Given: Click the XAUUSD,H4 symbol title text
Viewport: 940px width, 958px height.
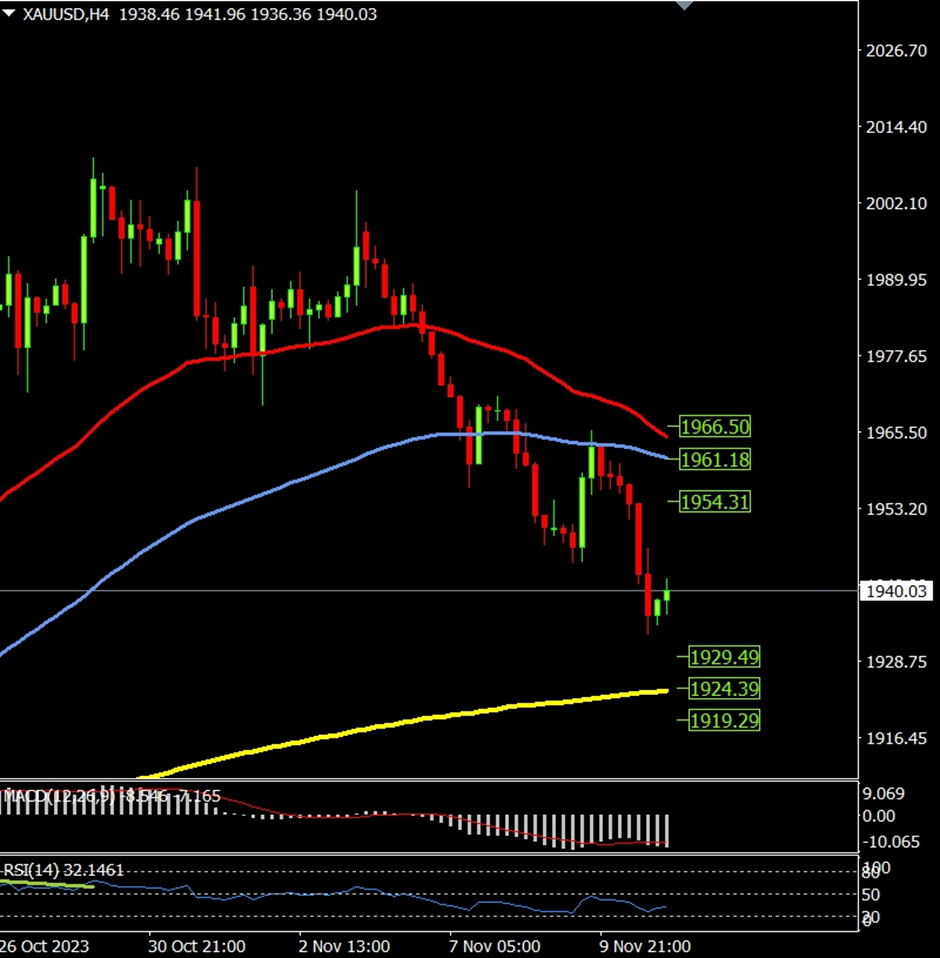Looking at the screenshot, I should pos(64,15).
